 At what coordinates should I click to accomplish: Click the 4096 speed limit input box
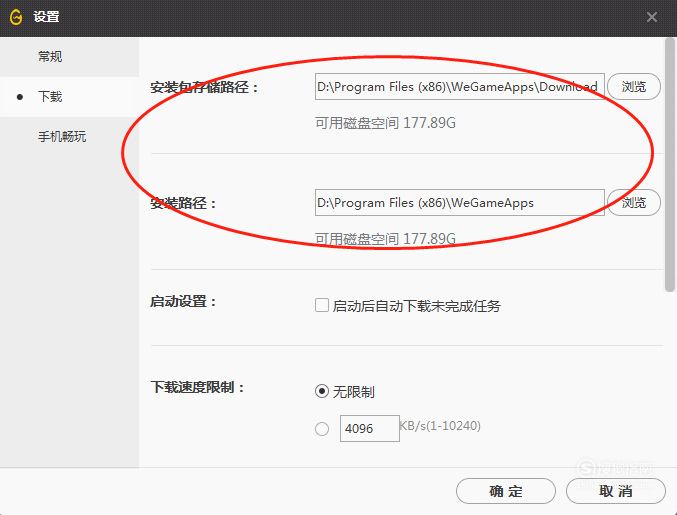pos(370,429)
